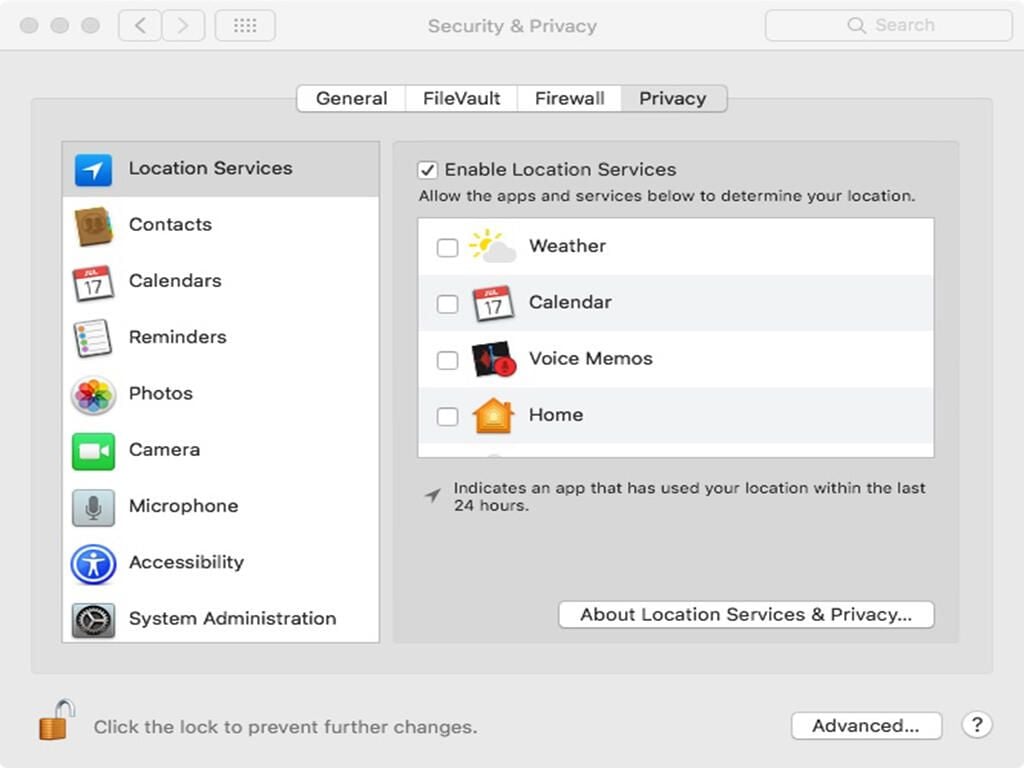
Task: Select Contacts in the sidebar list
Action: pos(221,225)
